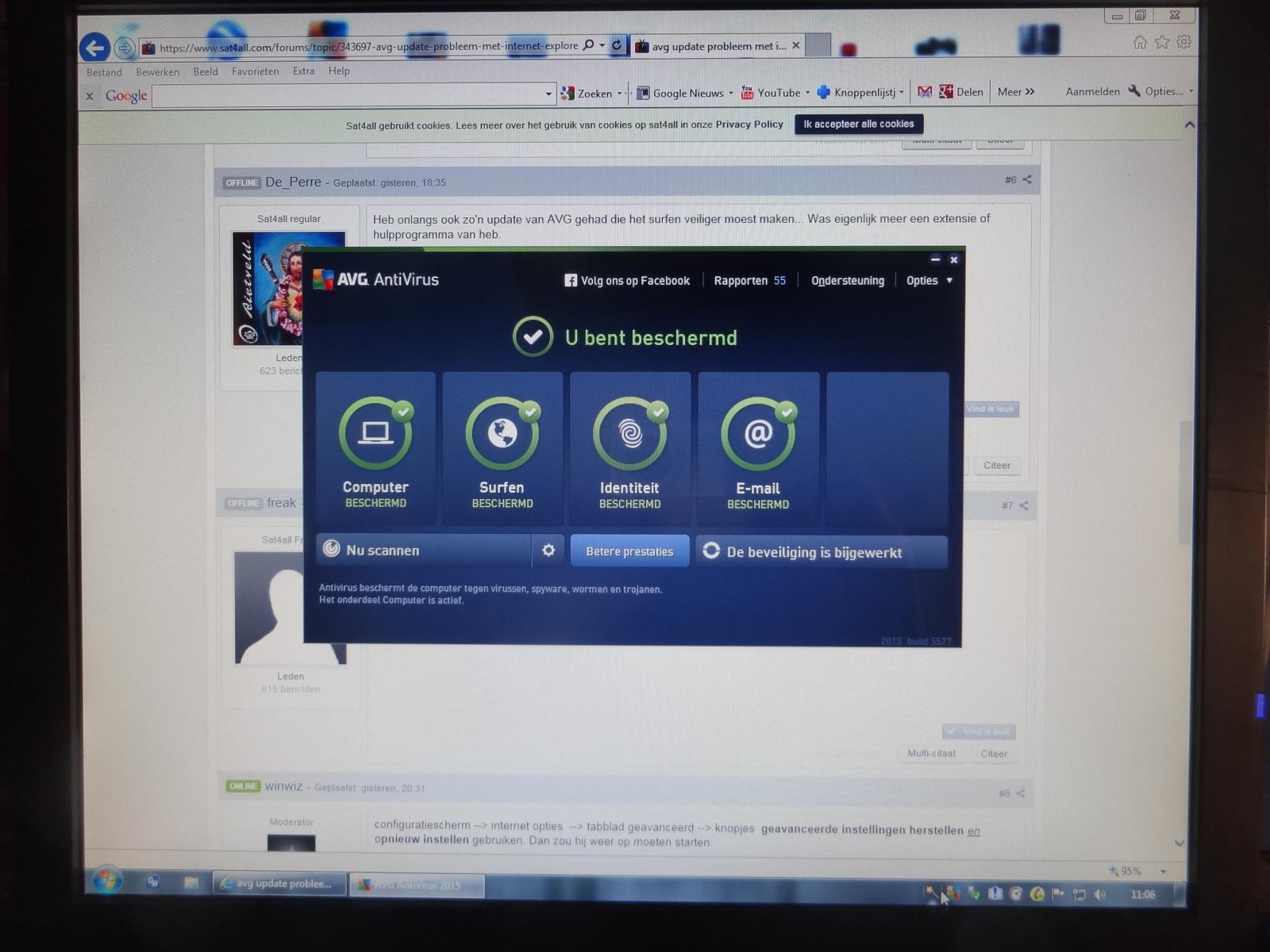Open the Knoppenlijstj toolbar item
Screen dimensions: 1270x952
pyautogui.click(x=857, y=92)
